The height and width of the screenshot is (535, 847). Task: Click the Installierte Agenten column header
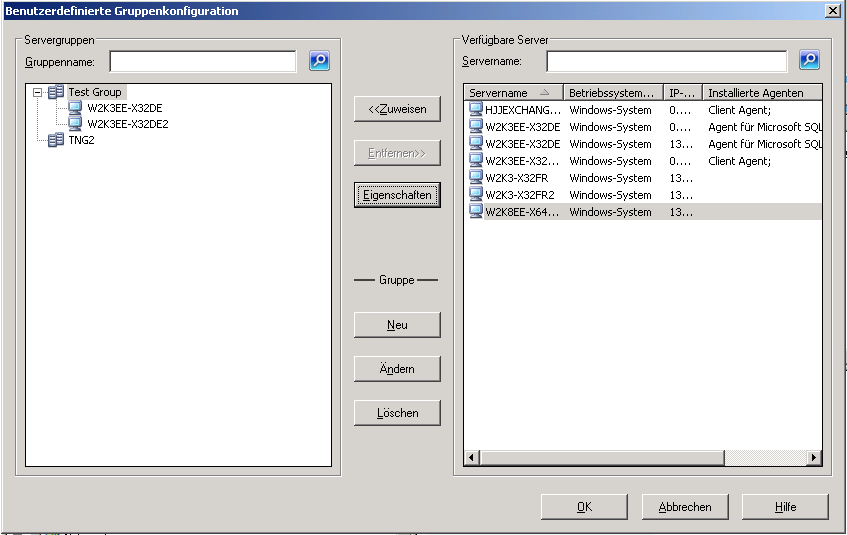[x=762, y=92]
